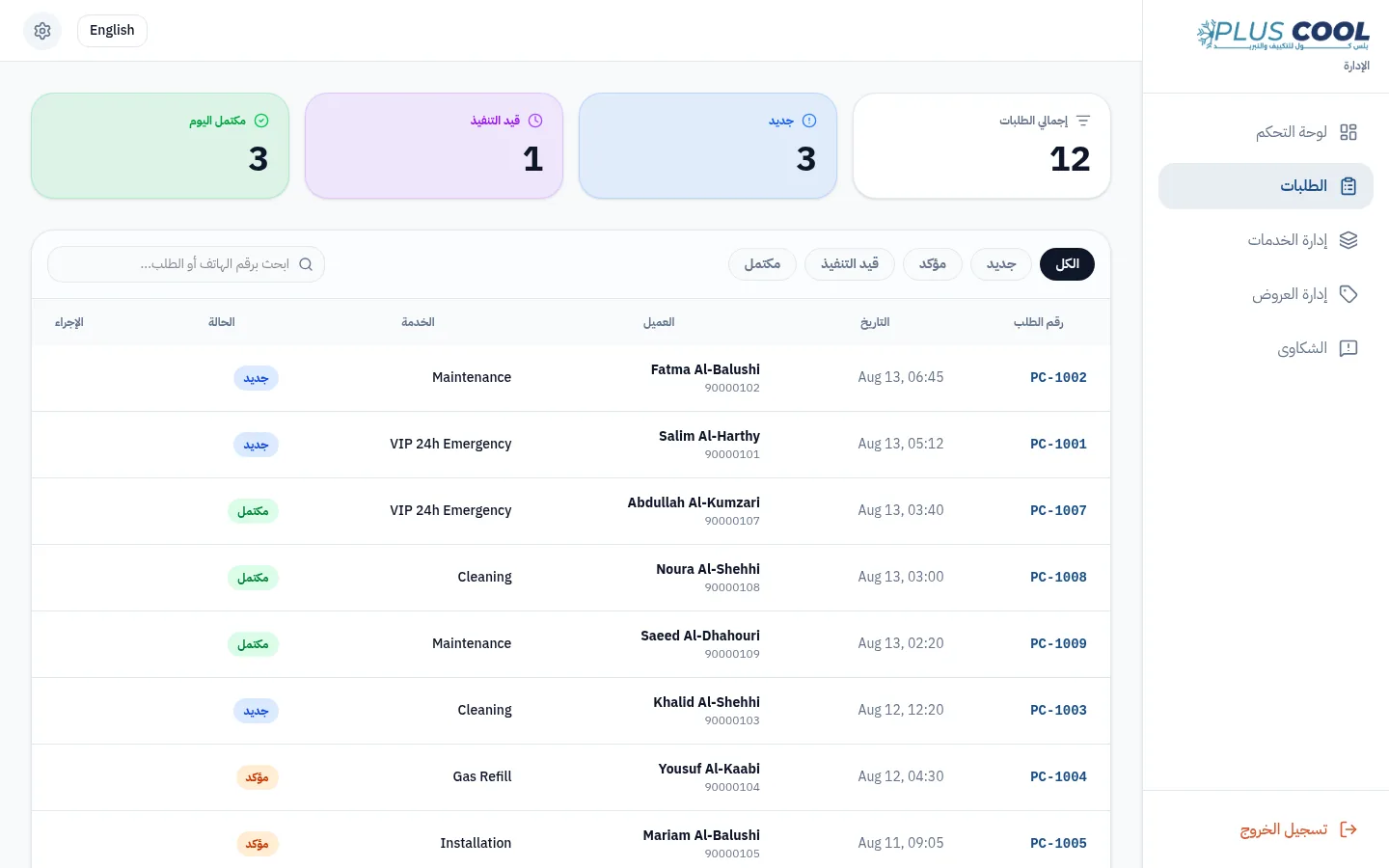Open order PC-1005
Image resolution: width=1389 pixels, height=868 pixels.
(1058, 844)
